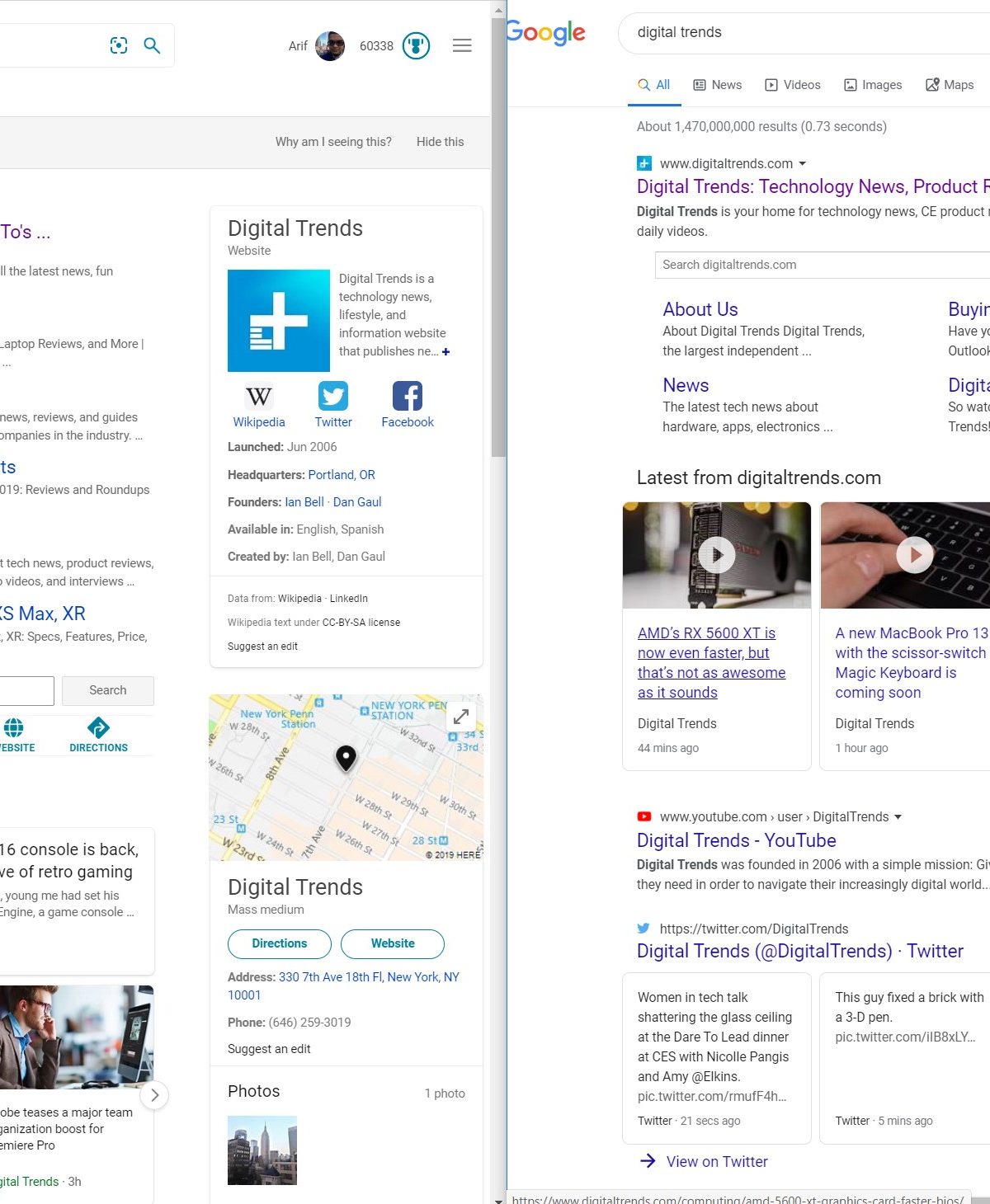The height and width of the screenshot is (1204, 990).
Task: Open founder Dan Gaul link
Action: [357, 502]
